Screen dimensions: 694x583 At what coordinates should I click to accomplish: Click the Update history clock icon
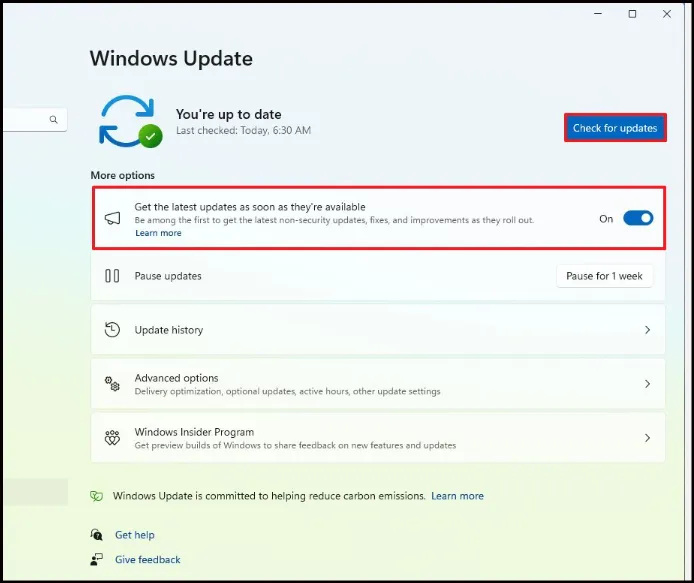tap(112, 330)
